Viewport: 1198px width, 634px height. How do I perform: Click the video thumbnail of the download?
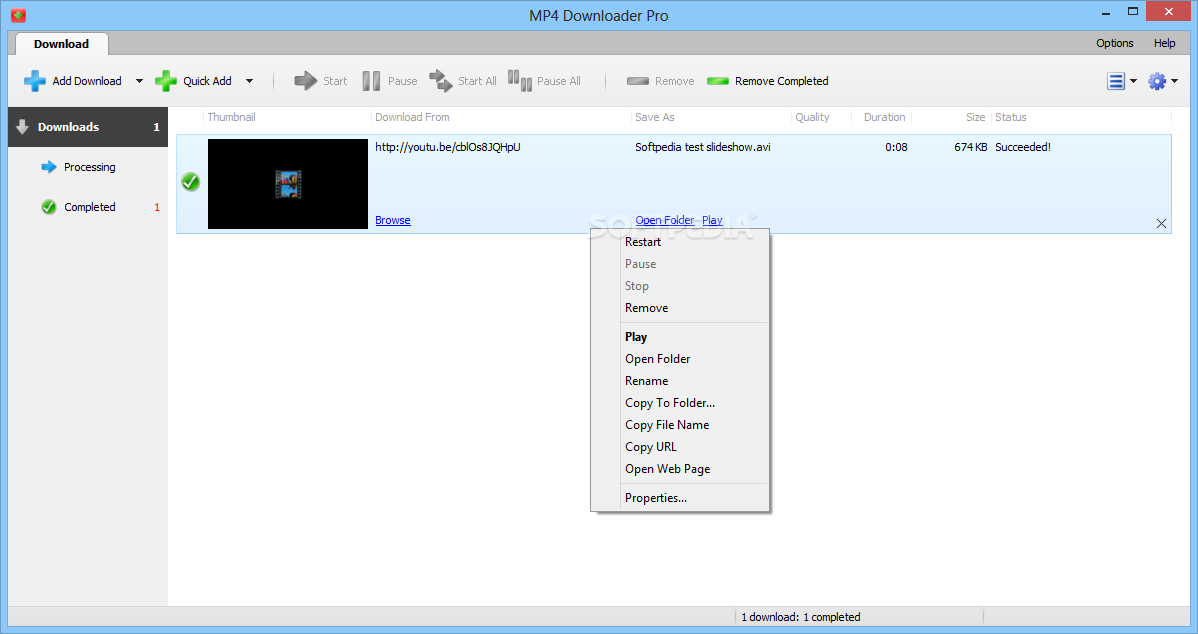288,184
